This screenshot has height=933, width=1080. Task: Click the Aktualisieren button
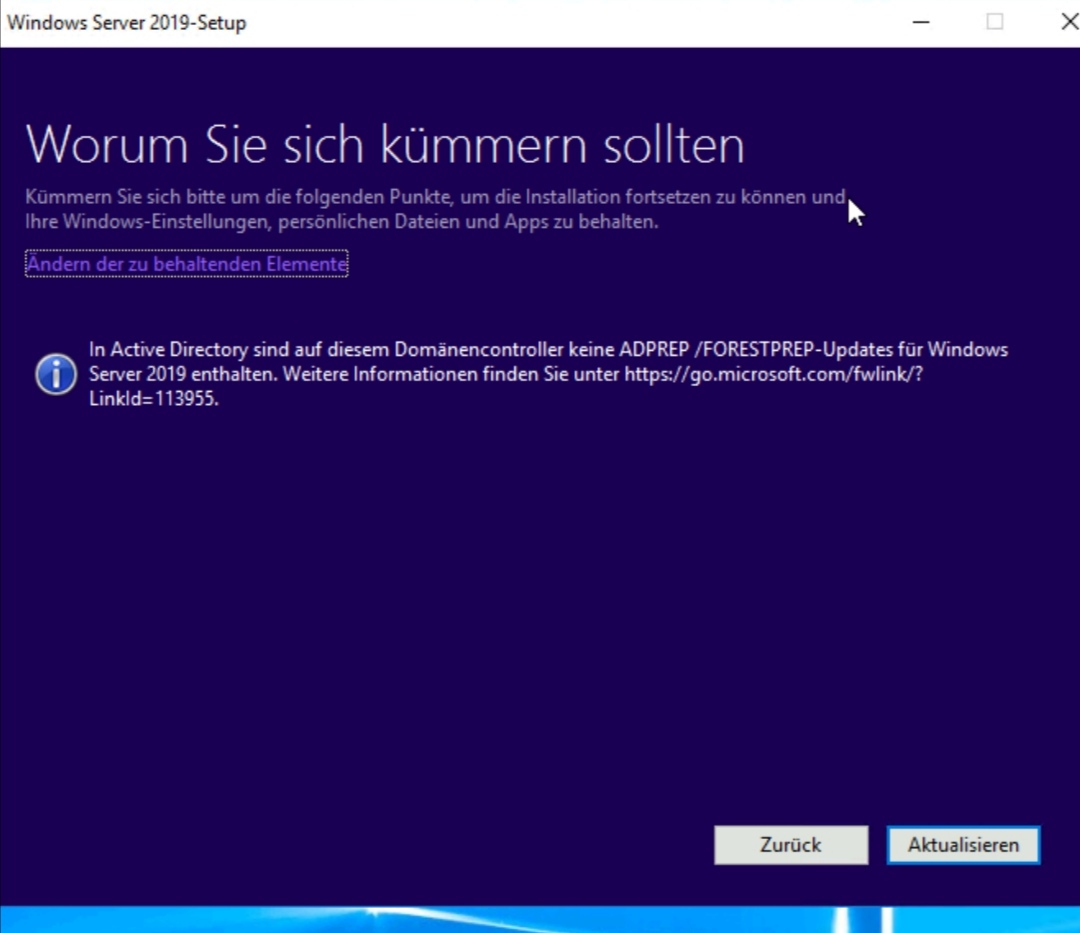click(x=963, y=845)
